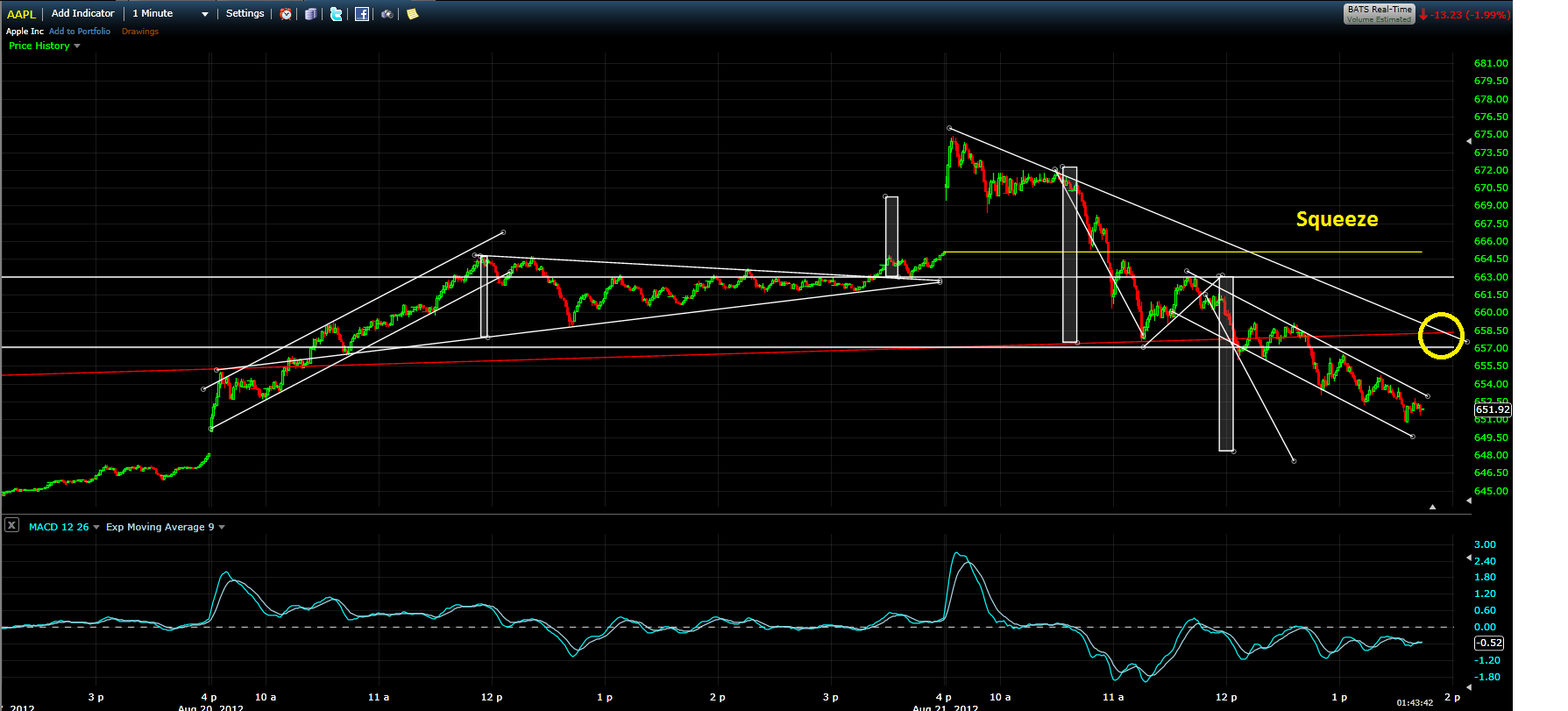Share chart via Twitter icon

pos(336,14)
